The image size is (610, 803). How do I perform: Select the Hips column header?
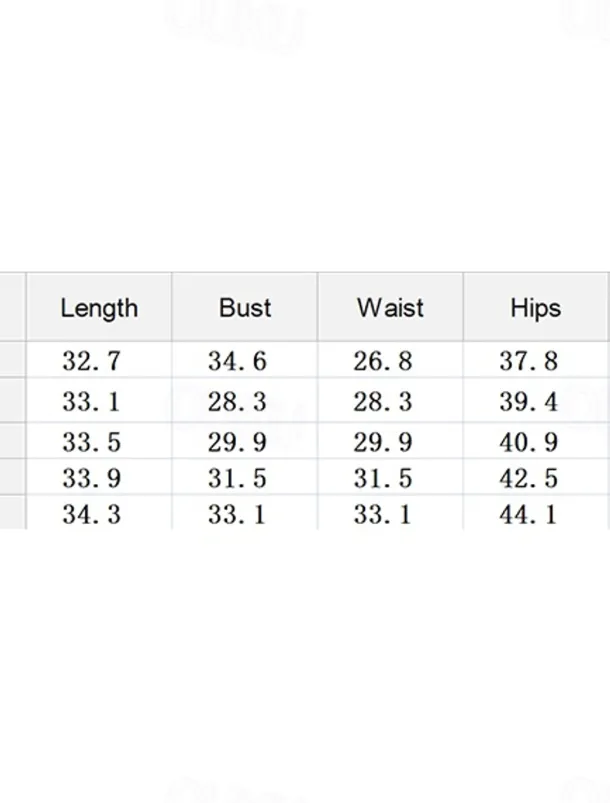tap(535, 308)
